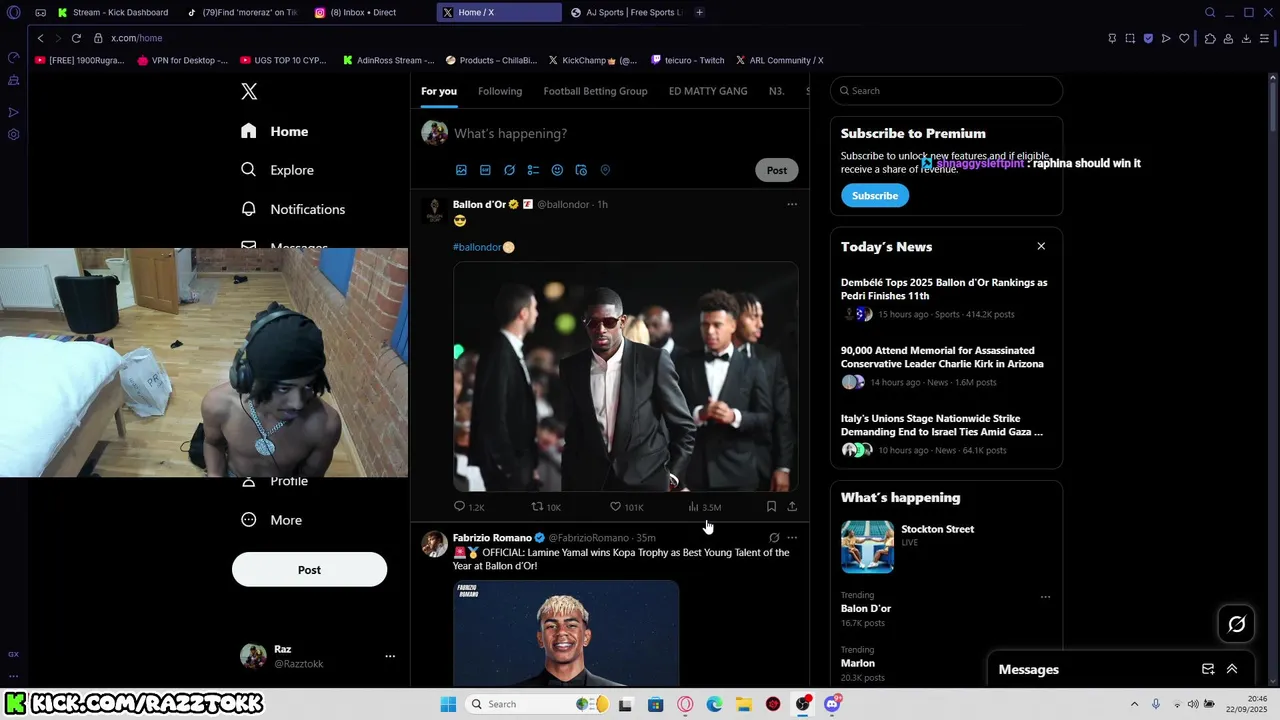Open the floating Grok button
Image resolution: width=1280 pixels, height=720 pixels.
coord(1237,624)
